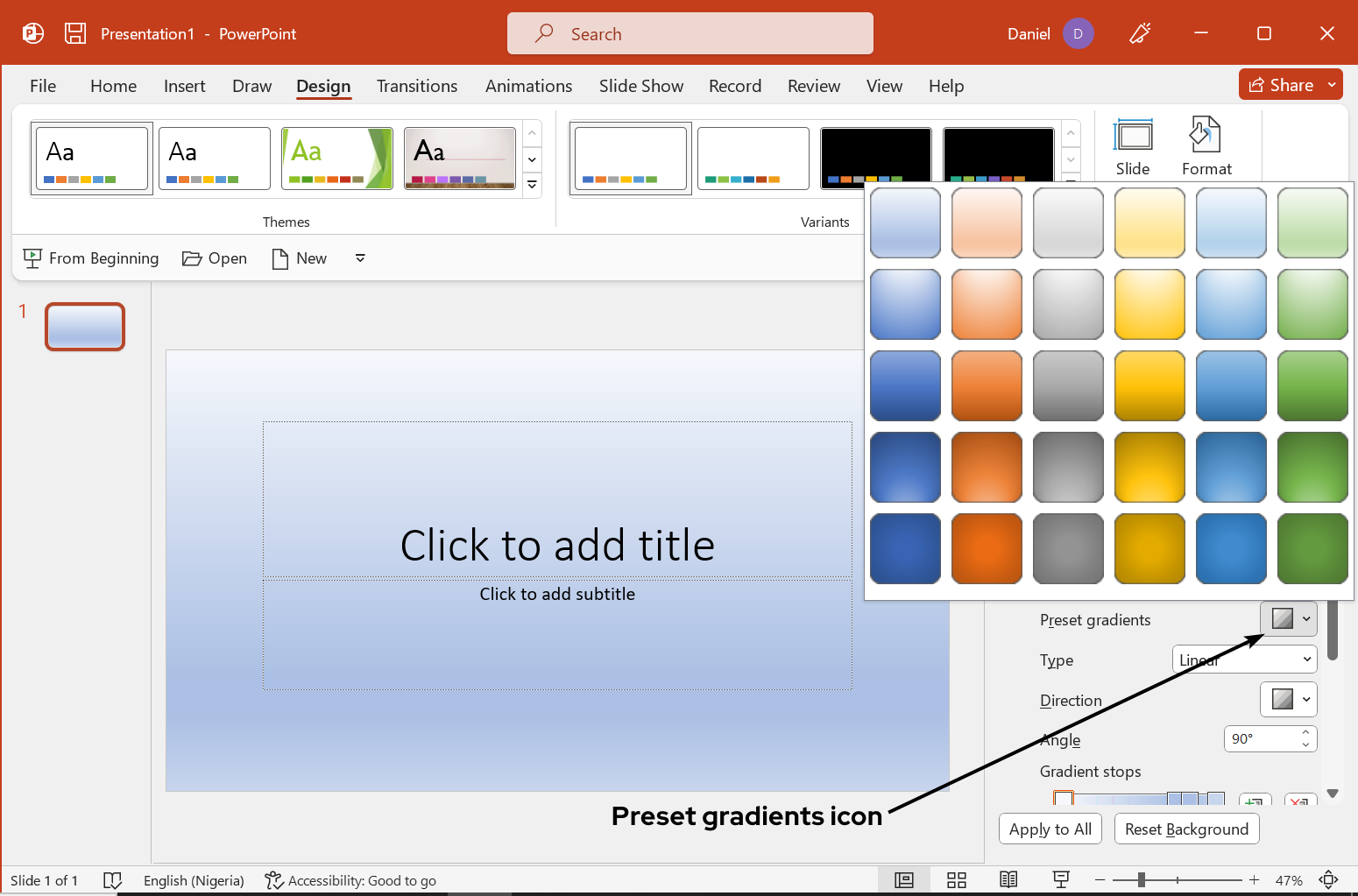Switch to Reading View in status bar
This screenshot has width=1358, height=896.
point(1008,880)
